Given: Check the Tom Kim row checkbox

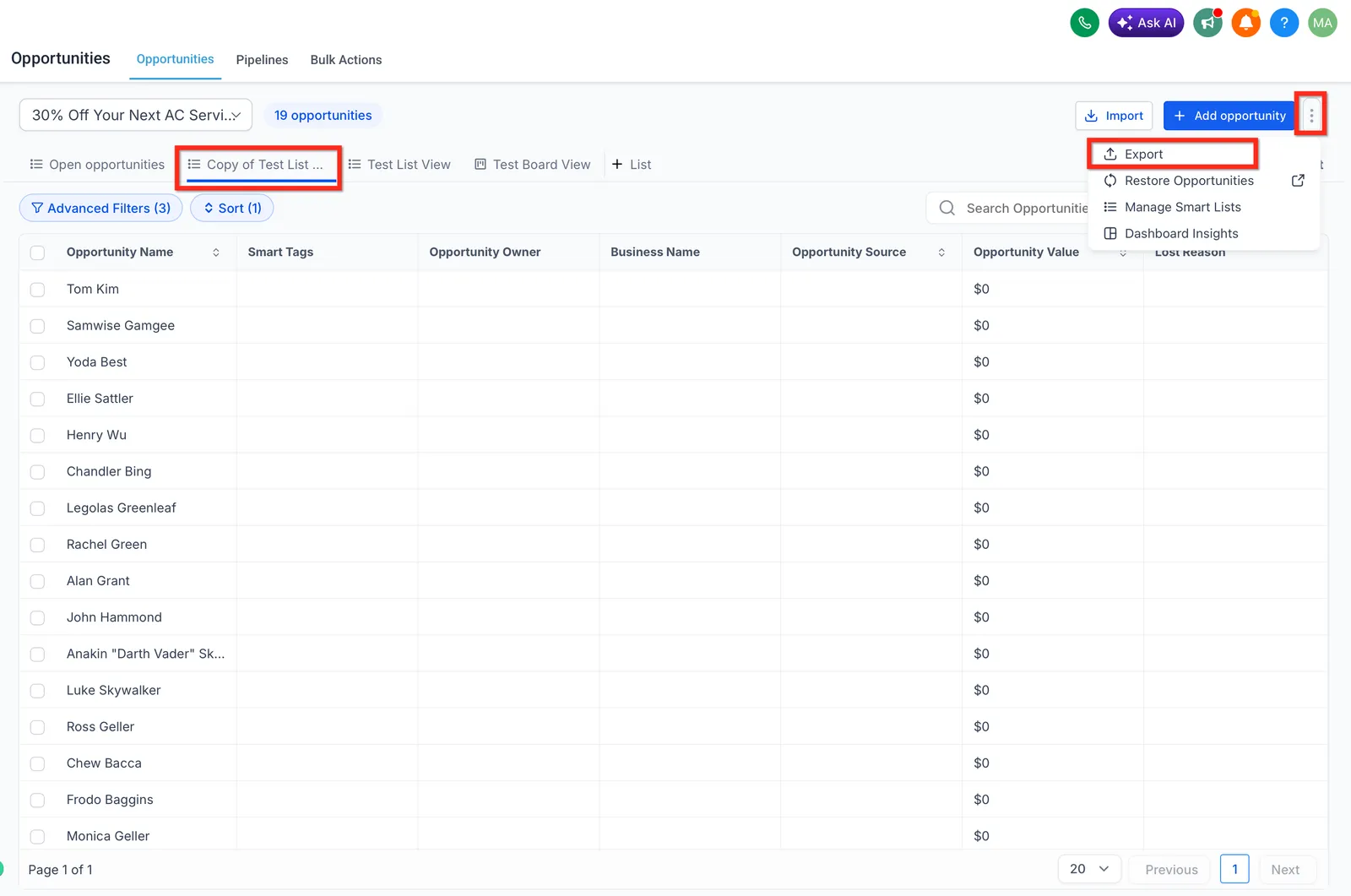Looking at the screenshot, I should point(37,290).
